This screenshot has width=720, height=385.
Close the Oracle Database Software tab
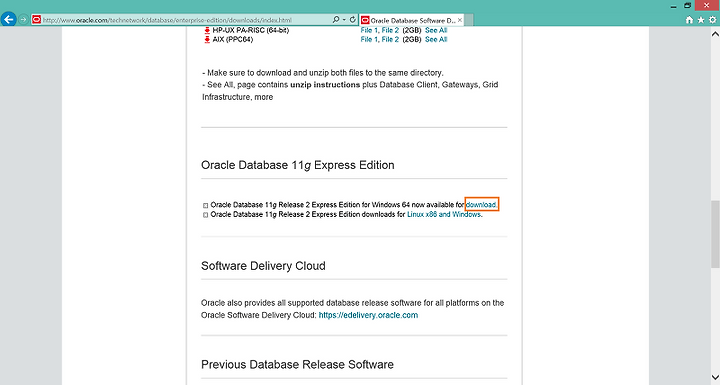[460, 20]
